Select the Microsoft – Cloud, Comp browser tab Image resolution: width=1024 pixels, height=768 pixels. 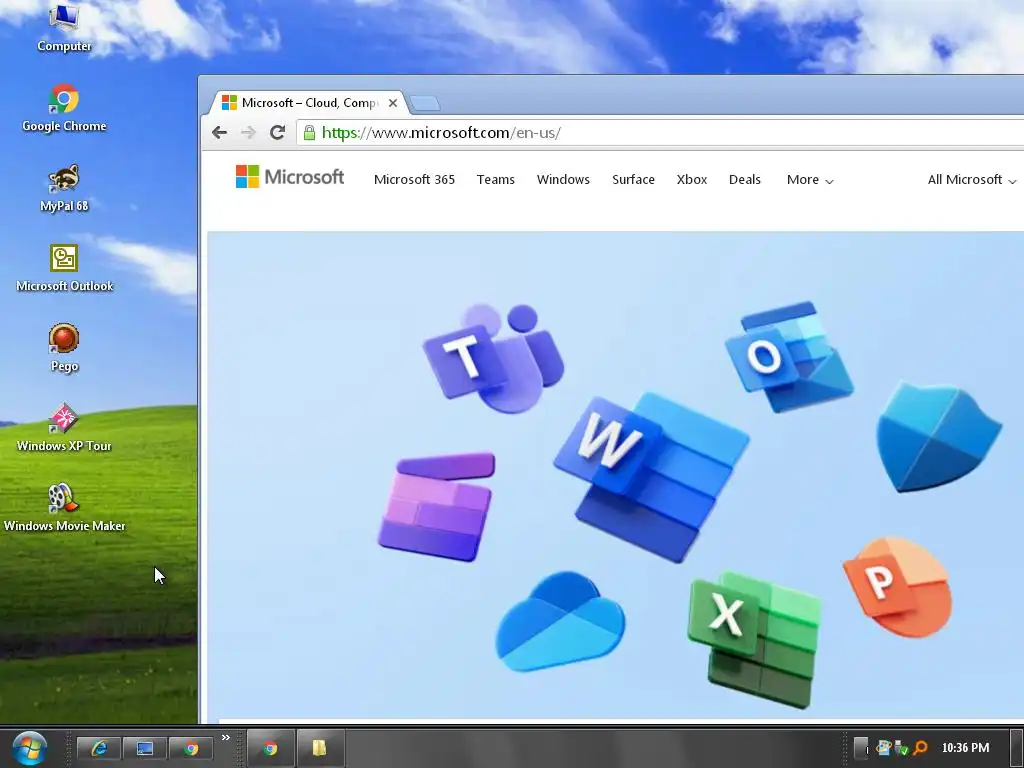click(309, 103)
